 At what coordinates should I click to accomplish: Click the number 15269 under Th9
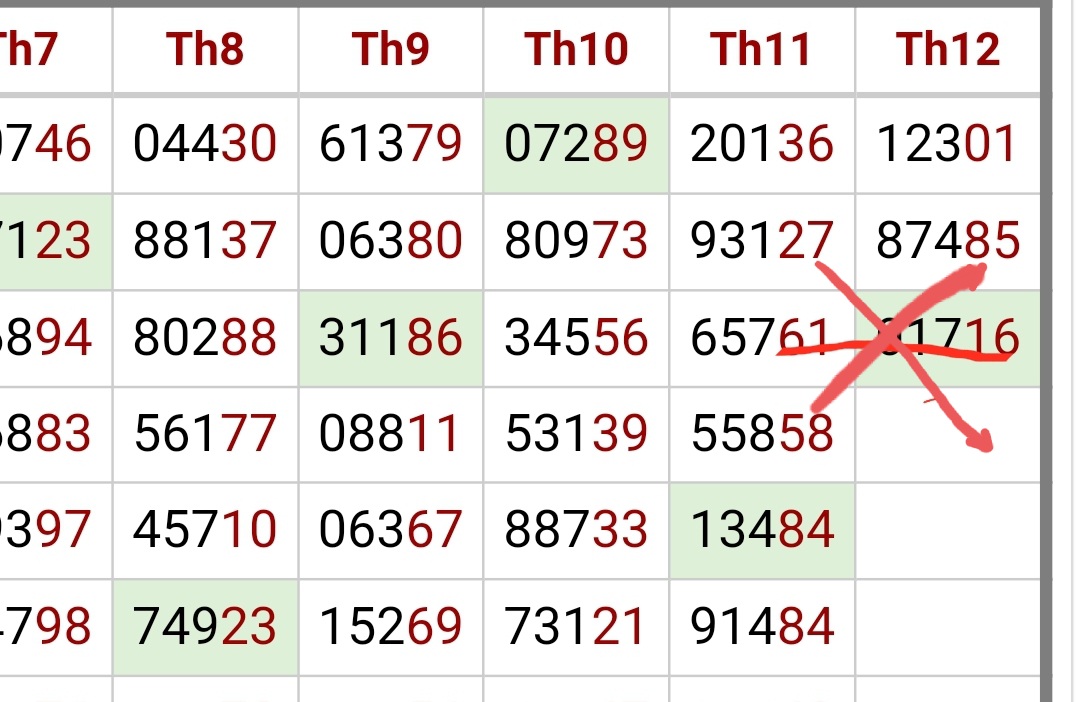coord(391,627)
